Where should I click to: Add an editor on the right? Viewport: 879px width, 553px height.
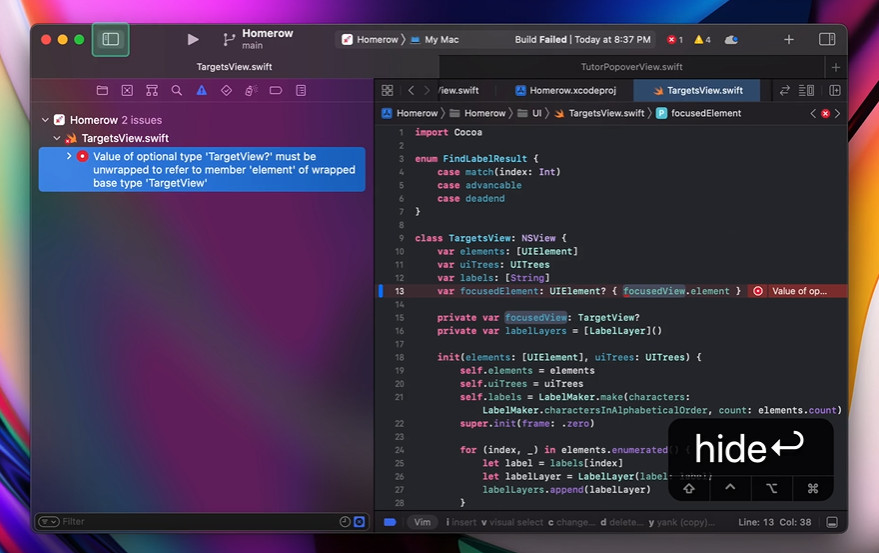pyautogui.click(x=835, y=90)
